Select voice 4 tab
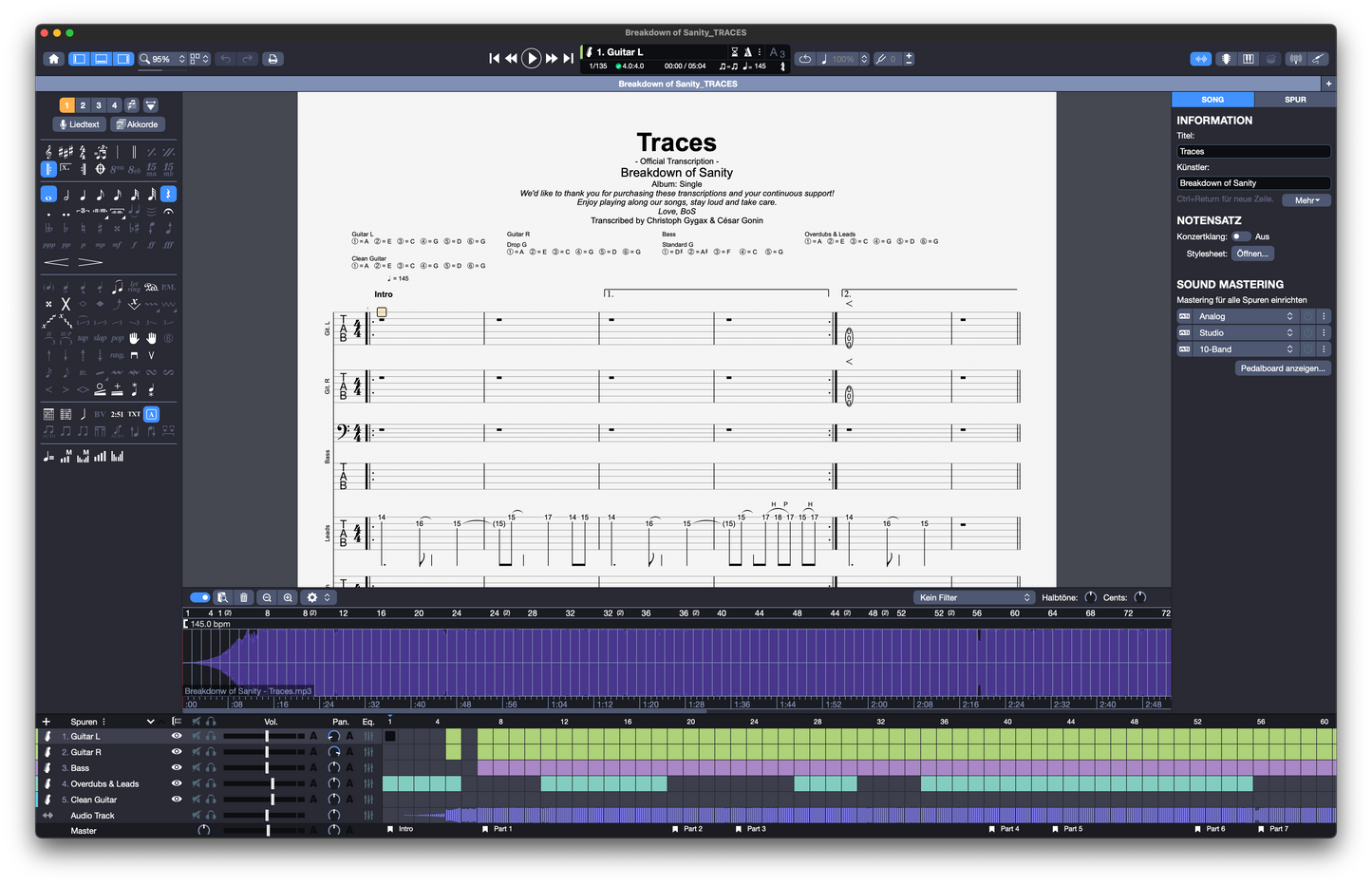Screen dimensions: 1372x885 (x=115, y=105)
